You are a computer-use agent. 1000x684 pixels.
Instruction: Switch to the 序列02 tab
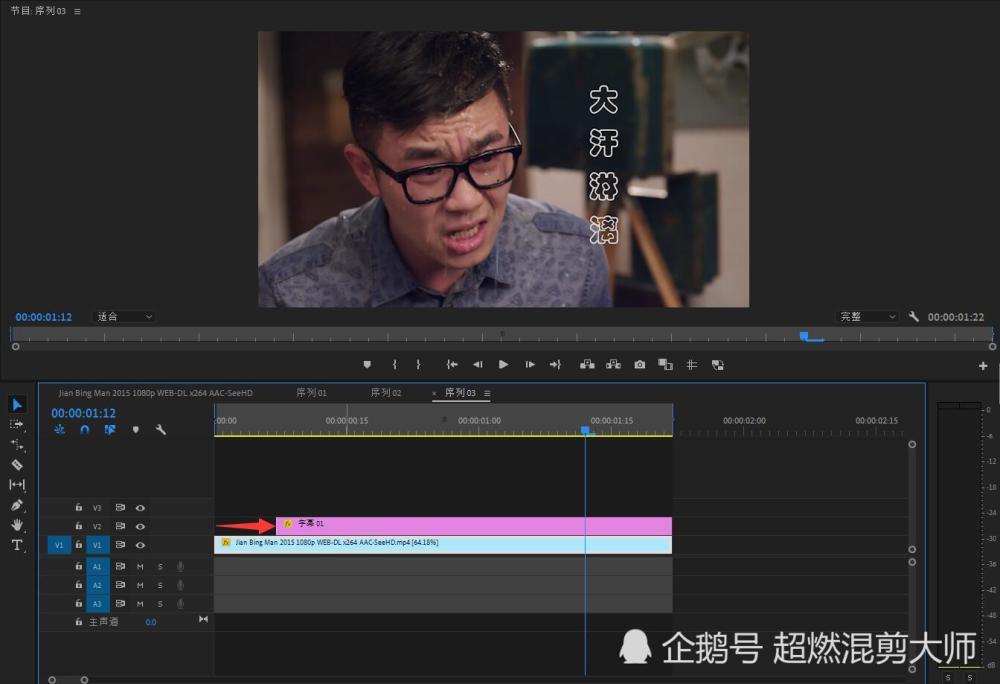point(386,393)
